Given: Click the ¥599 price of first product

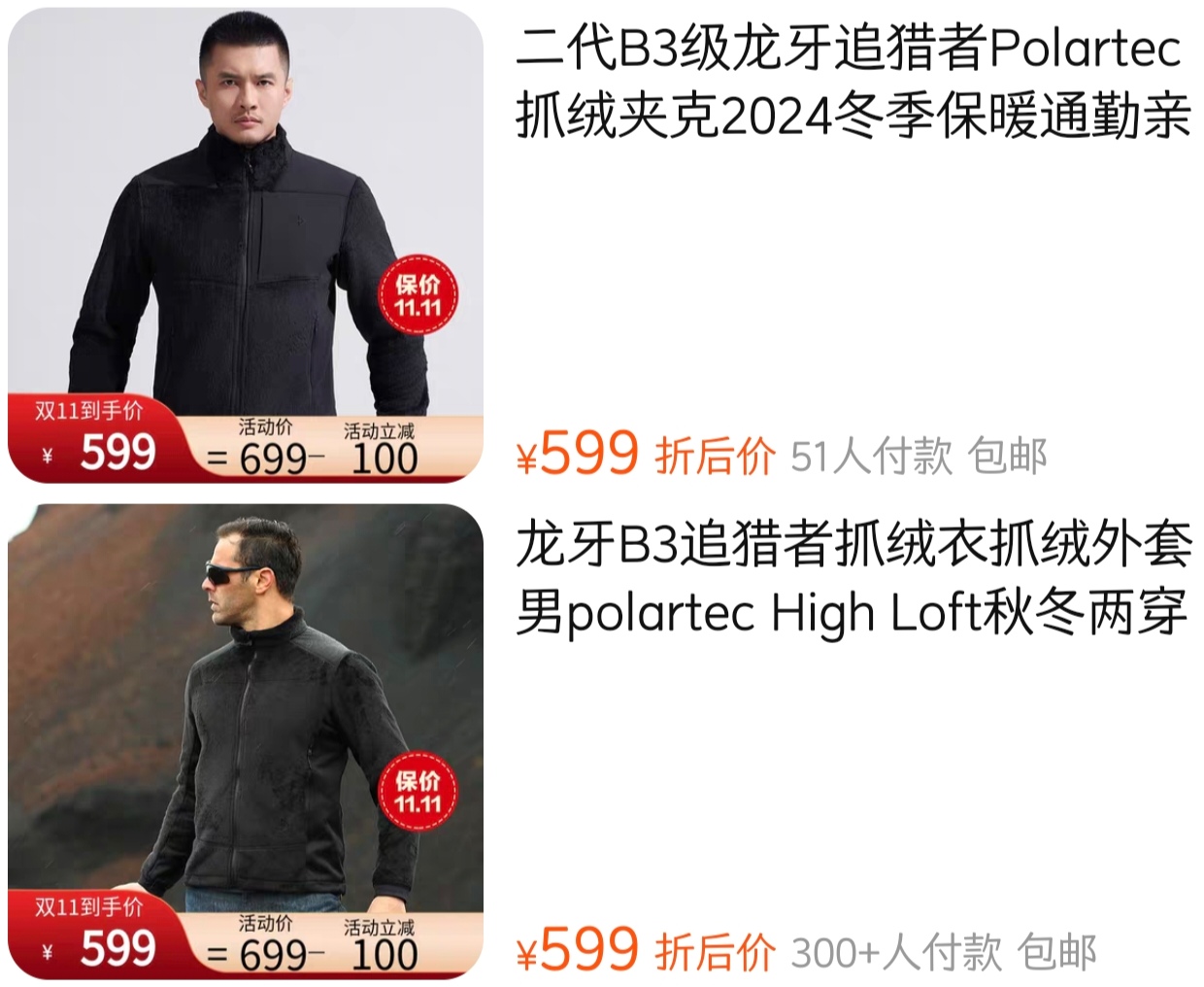Looking at the screenshot, I should (578, 454).
